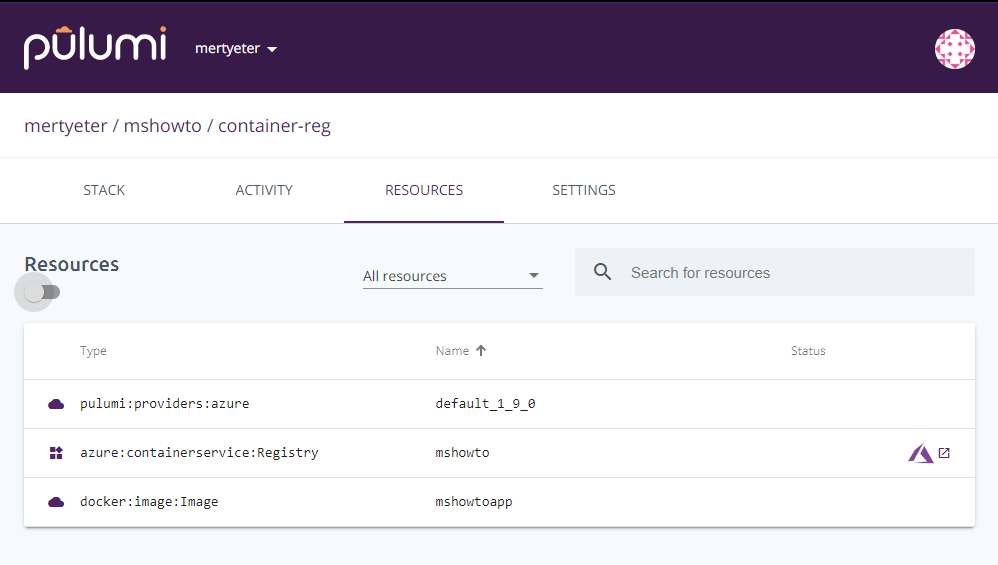Click the Azure portal logo icon

(920, 453)
